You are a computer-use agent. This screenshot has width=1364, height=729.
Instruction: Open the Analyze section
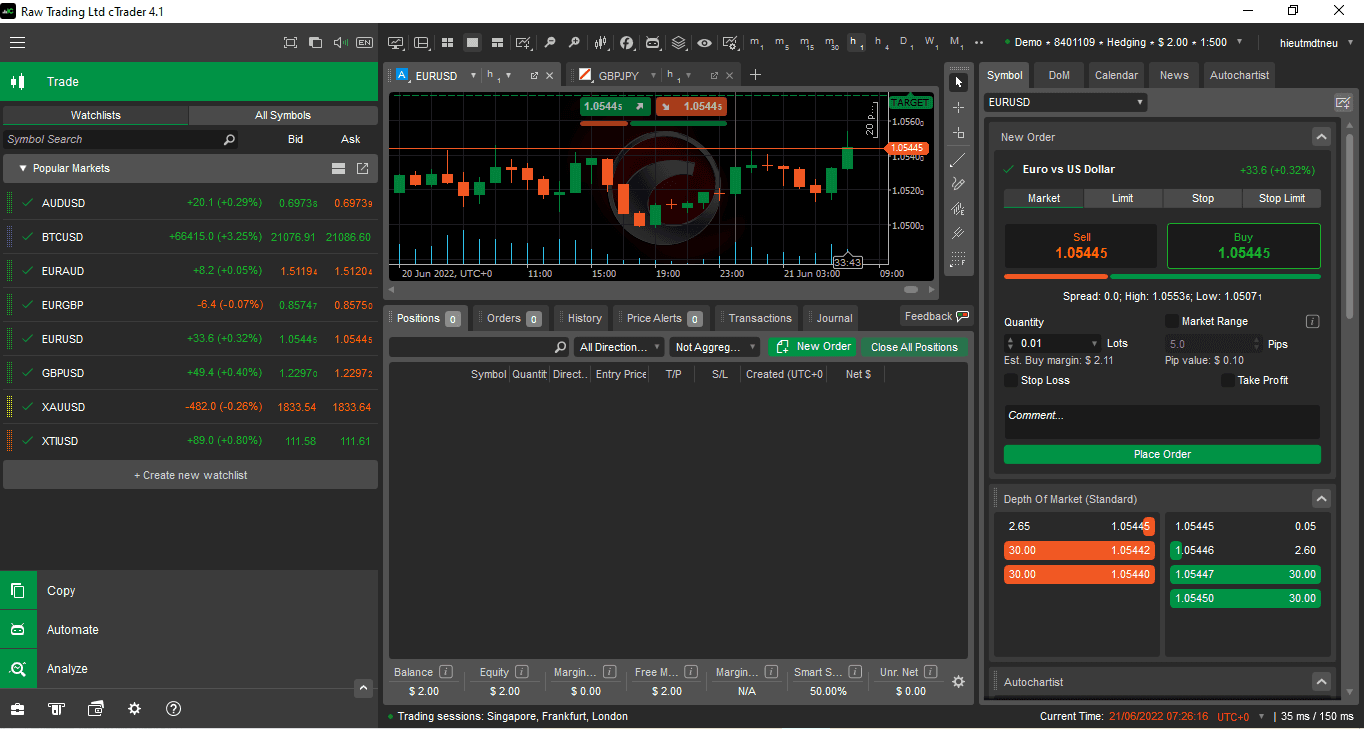pyautogui.click(x=189, y=668)
